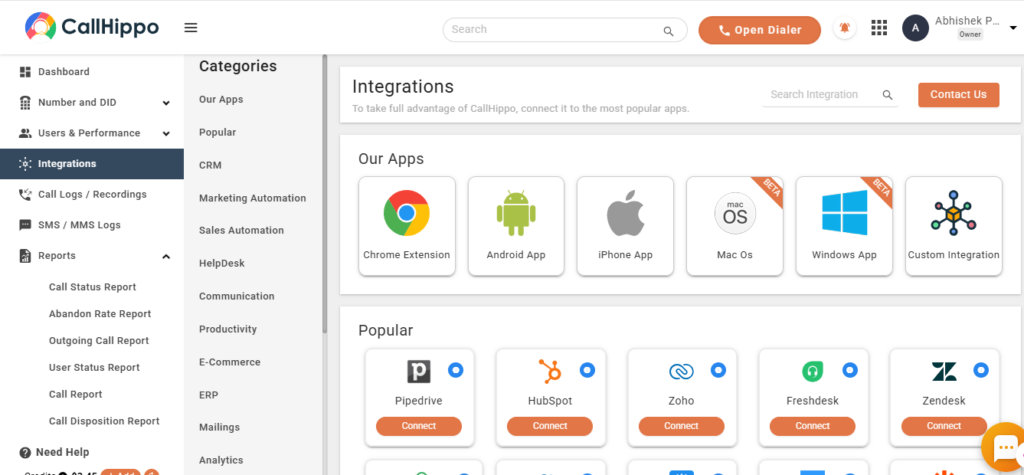The width and height of the screenshot is (1024, 475).
Task: Open the Custom Integration tile
Action: pos(953,225)
